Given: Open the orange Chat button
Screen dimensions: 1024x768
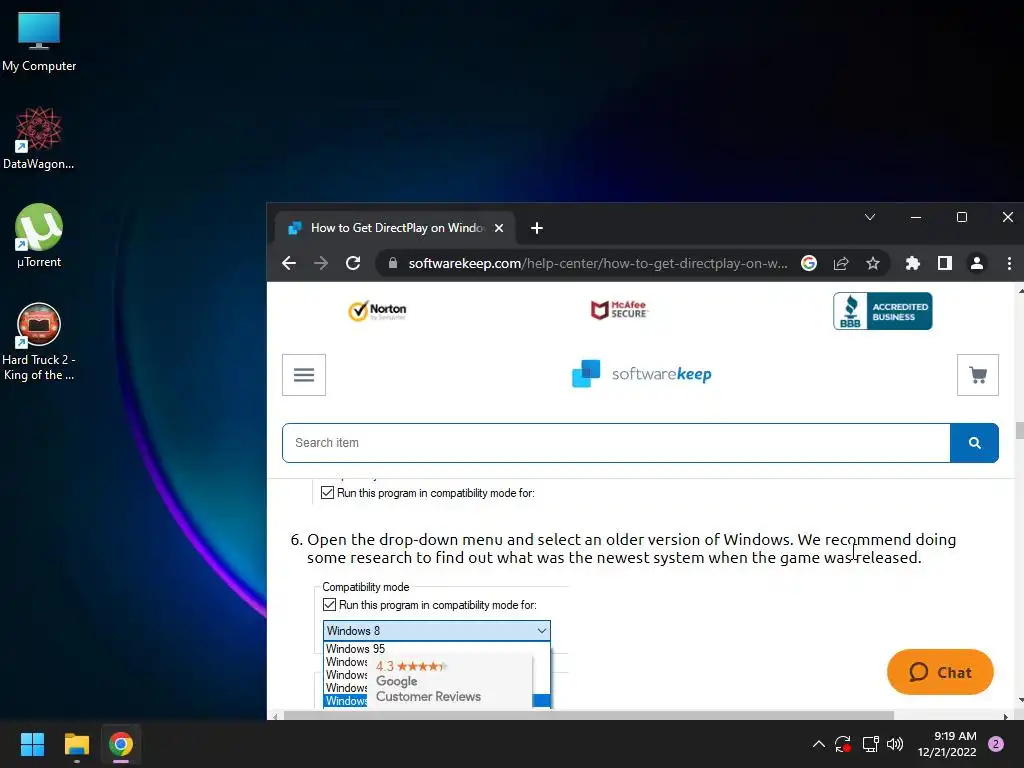Looking at the screenshot, I should tap(940, 672).
